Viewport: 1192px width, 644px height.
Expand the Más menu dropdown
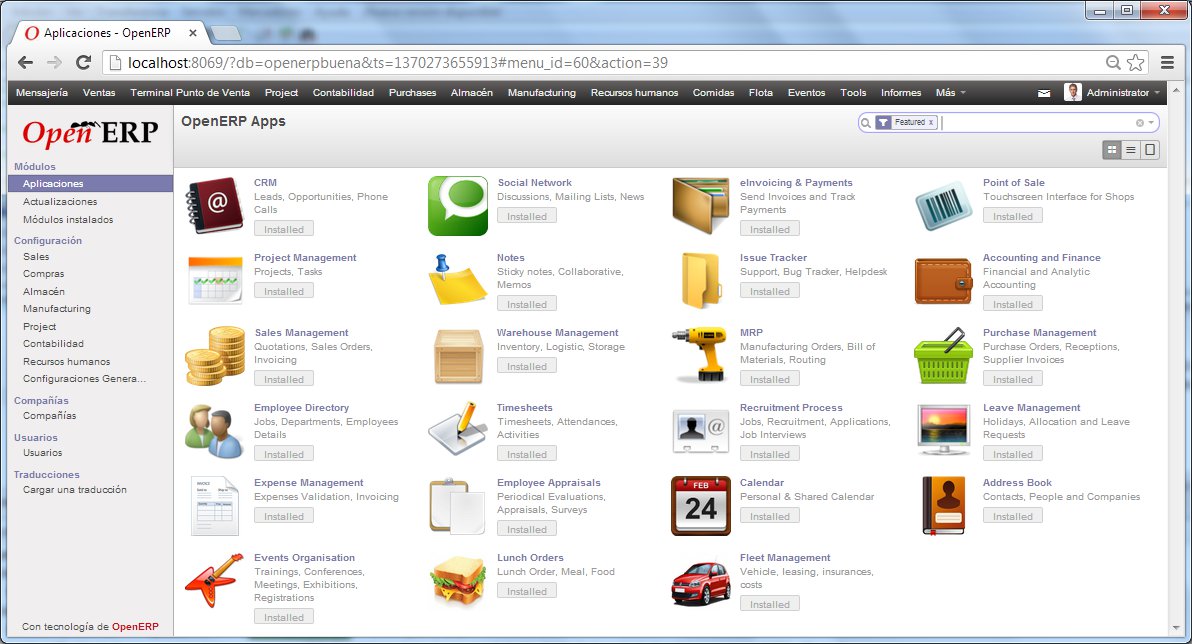click(950, 93)
